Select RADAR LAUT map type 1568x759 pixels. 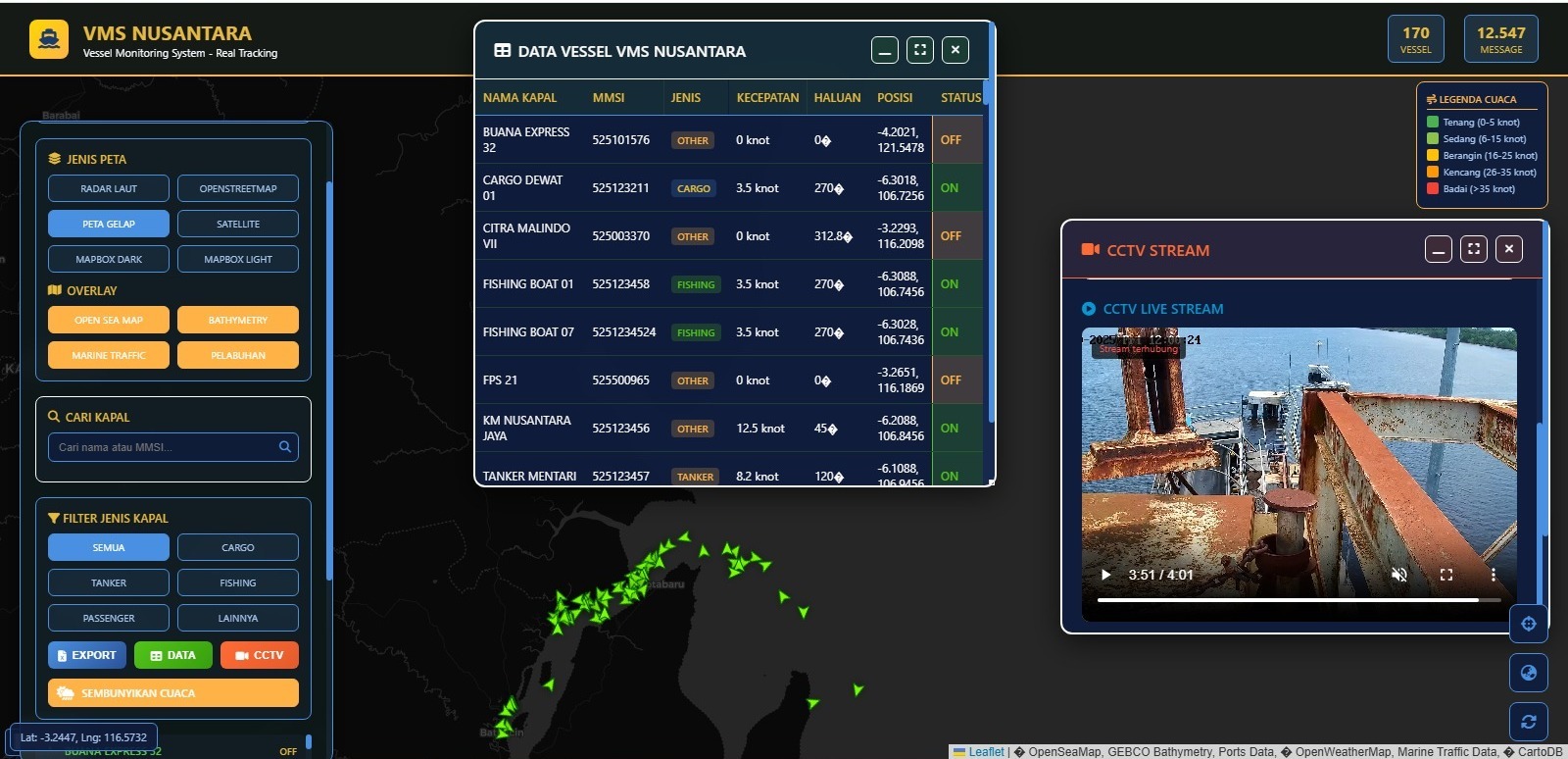[x=109, y=188]
